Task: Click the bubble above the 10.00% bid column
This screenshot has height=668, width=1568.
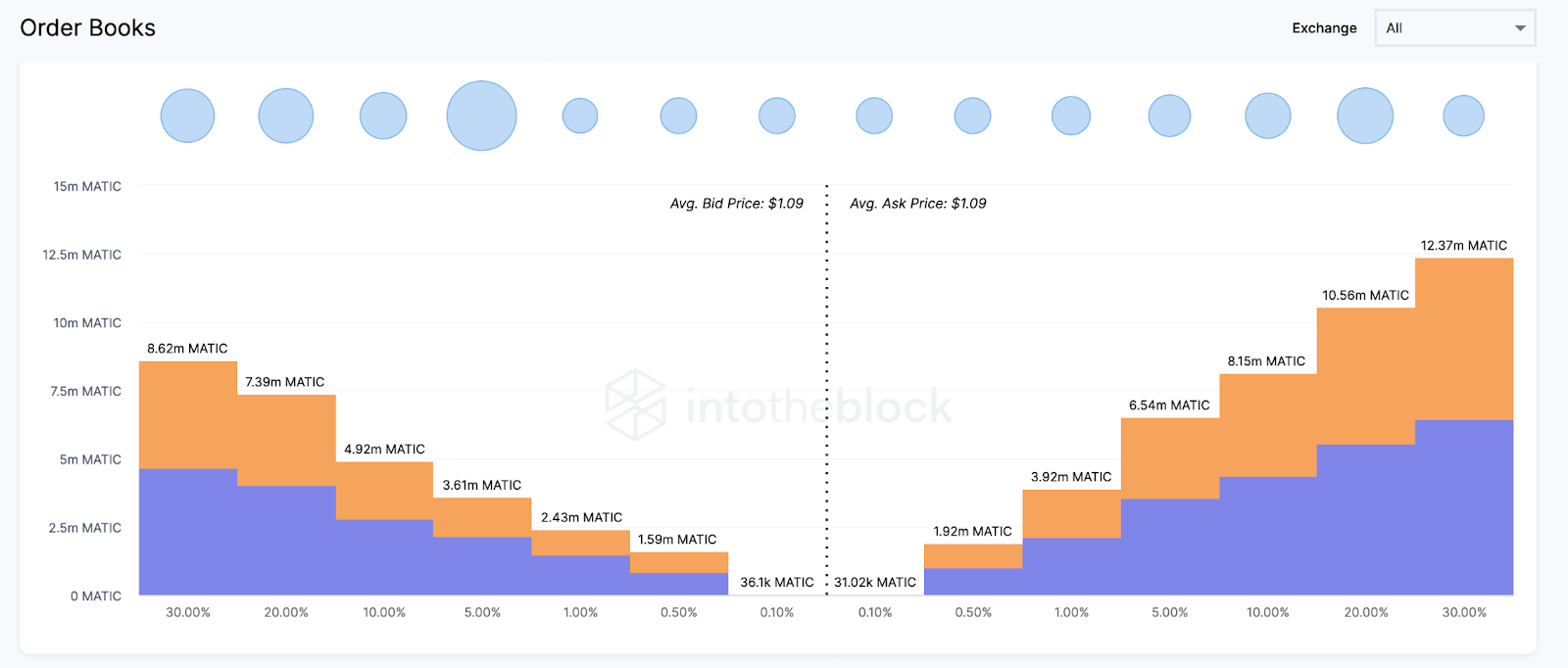Action: (383, 116)
